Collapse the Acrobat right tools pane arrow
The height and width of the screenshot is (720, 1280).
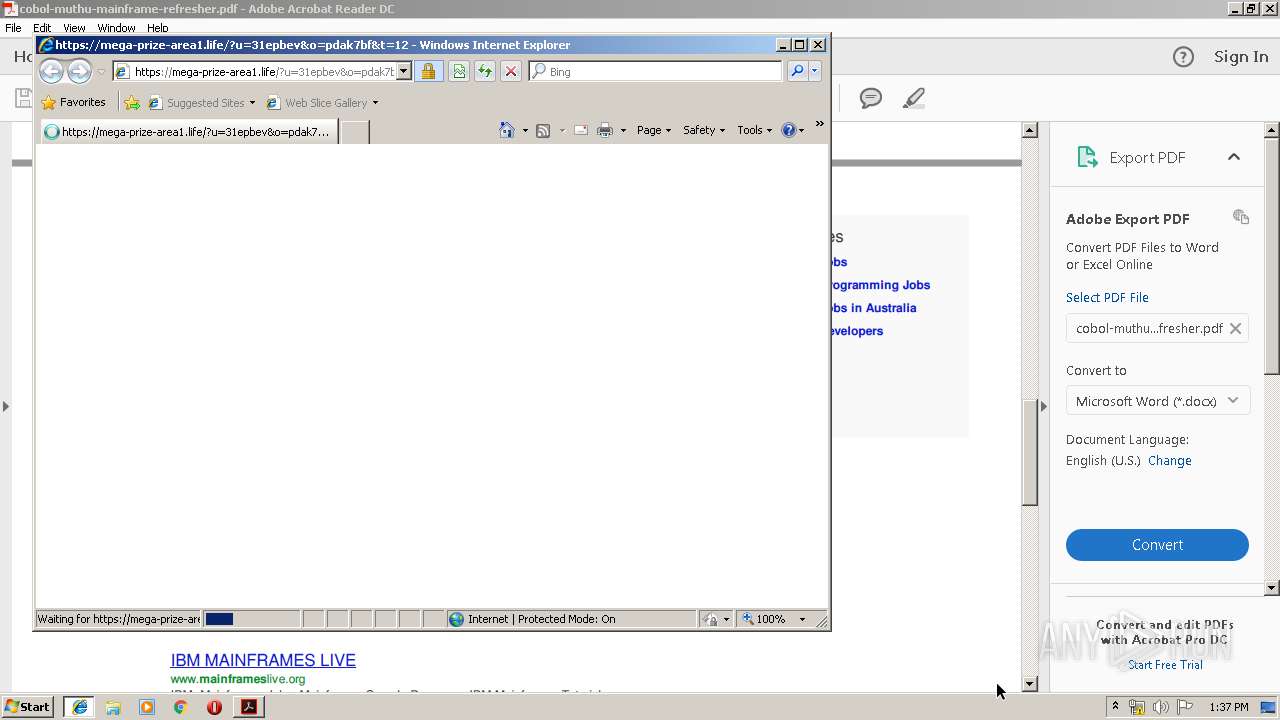point(1043,406)
